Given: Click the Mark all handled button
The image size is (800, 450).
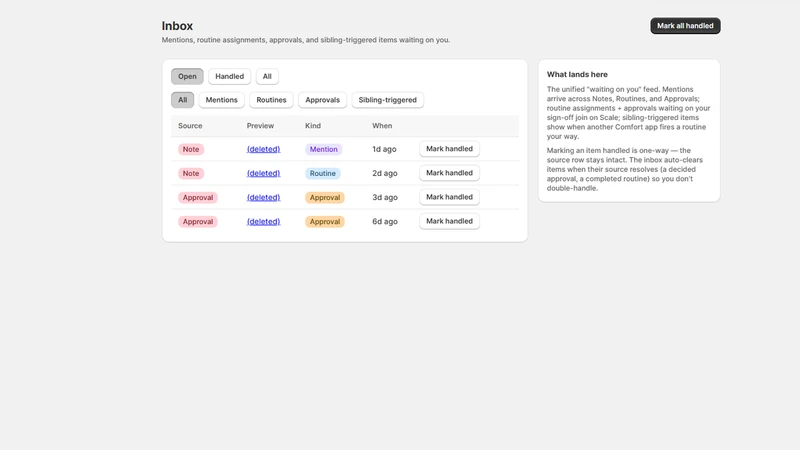Looking at the screenshot, I should [685, 26].
